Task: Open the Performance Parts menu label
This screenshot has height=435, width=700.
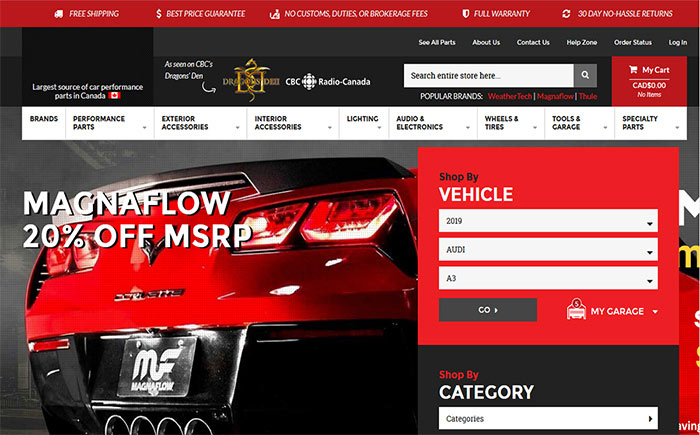Action: (x=99, y=123)
